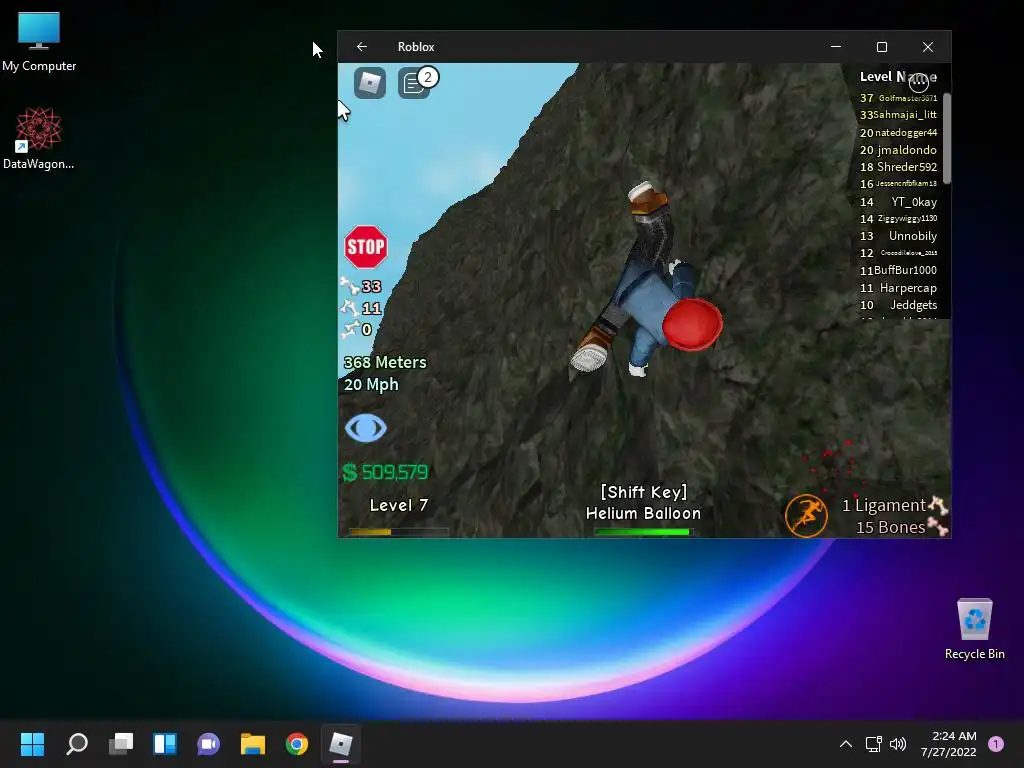Click the 1 Ligament bone icon
This screenshot has height=768, width=1024.
938,505
